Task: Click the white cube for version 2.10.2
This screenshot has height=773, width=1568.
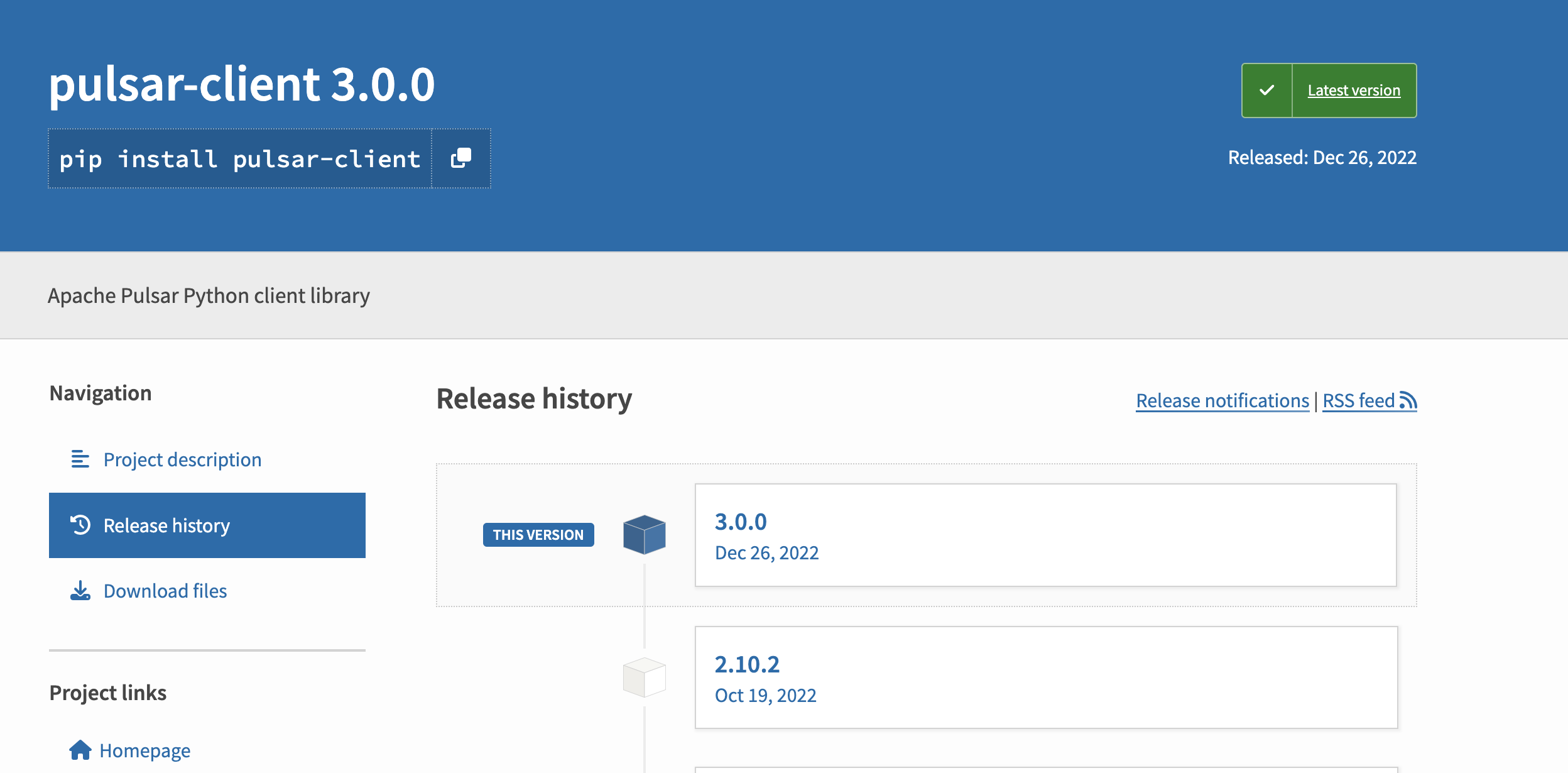Action: [644, 677]
